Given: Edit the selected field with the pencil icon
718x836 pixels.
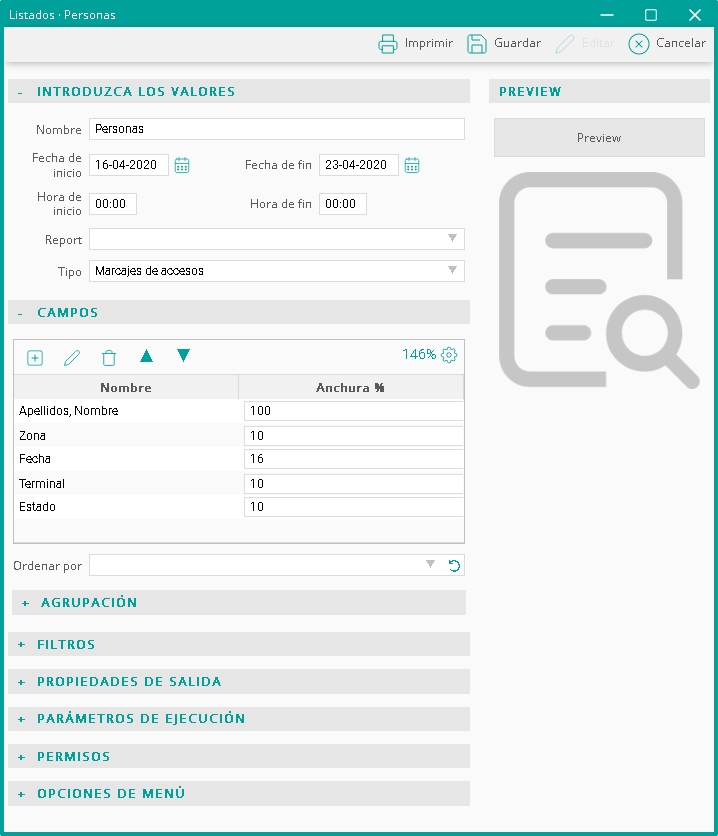Looking at the screenshot, I should pyautogui.click(x=72, y=358).
